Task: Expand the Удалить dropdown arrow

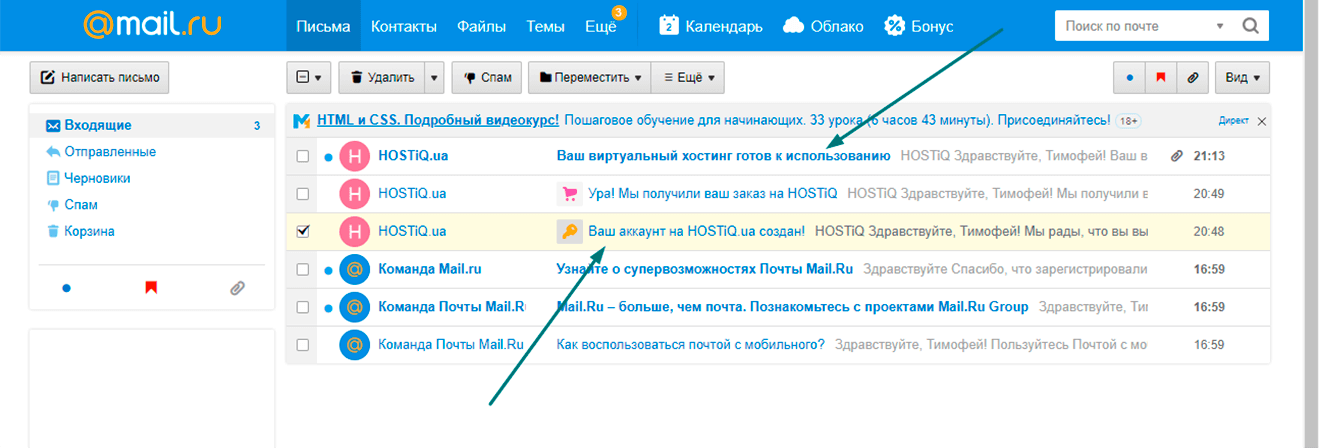Action: [x=434, y=76]
